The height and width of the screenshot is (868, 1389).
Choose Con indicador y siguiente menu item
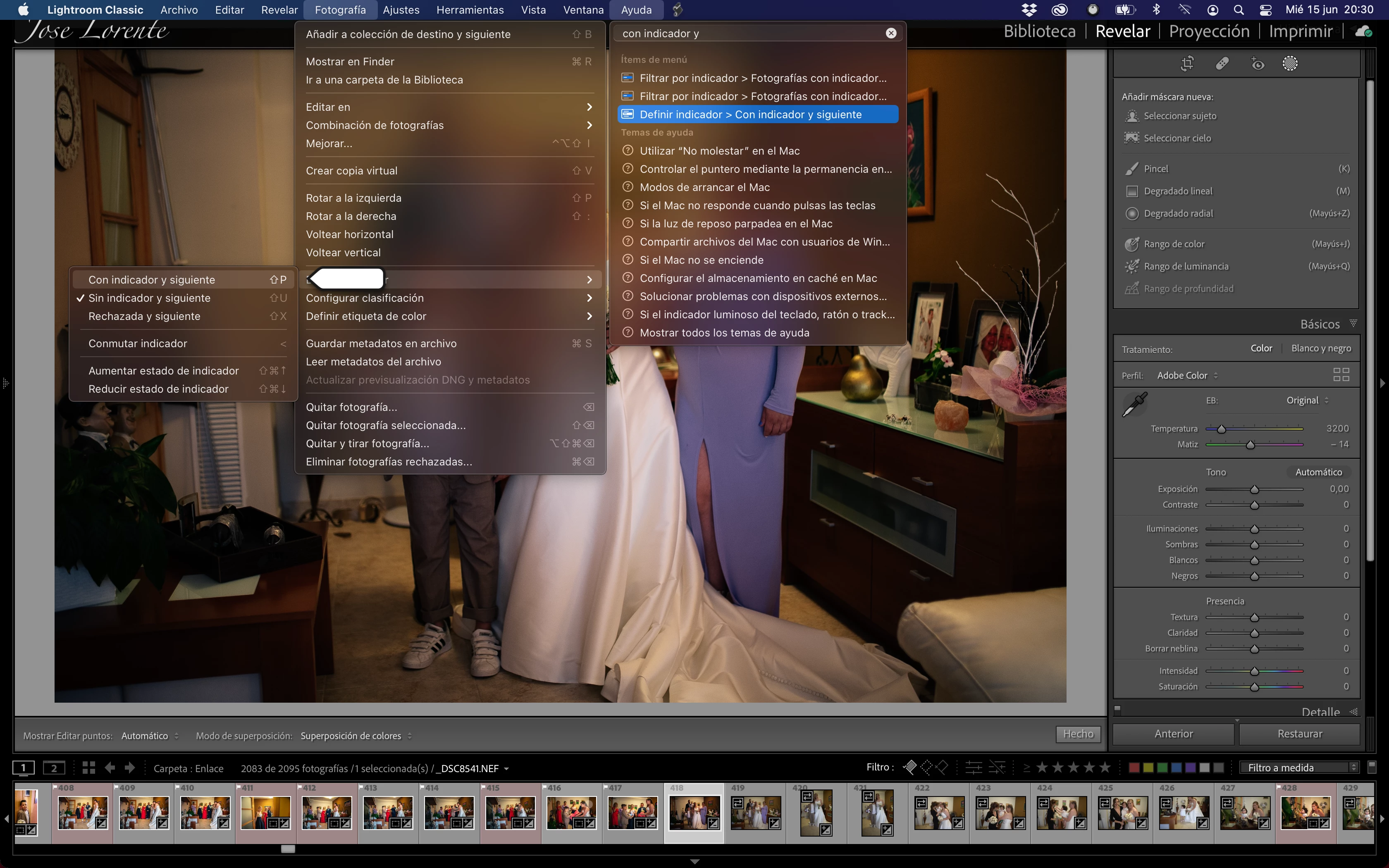[x=152, y=279]
